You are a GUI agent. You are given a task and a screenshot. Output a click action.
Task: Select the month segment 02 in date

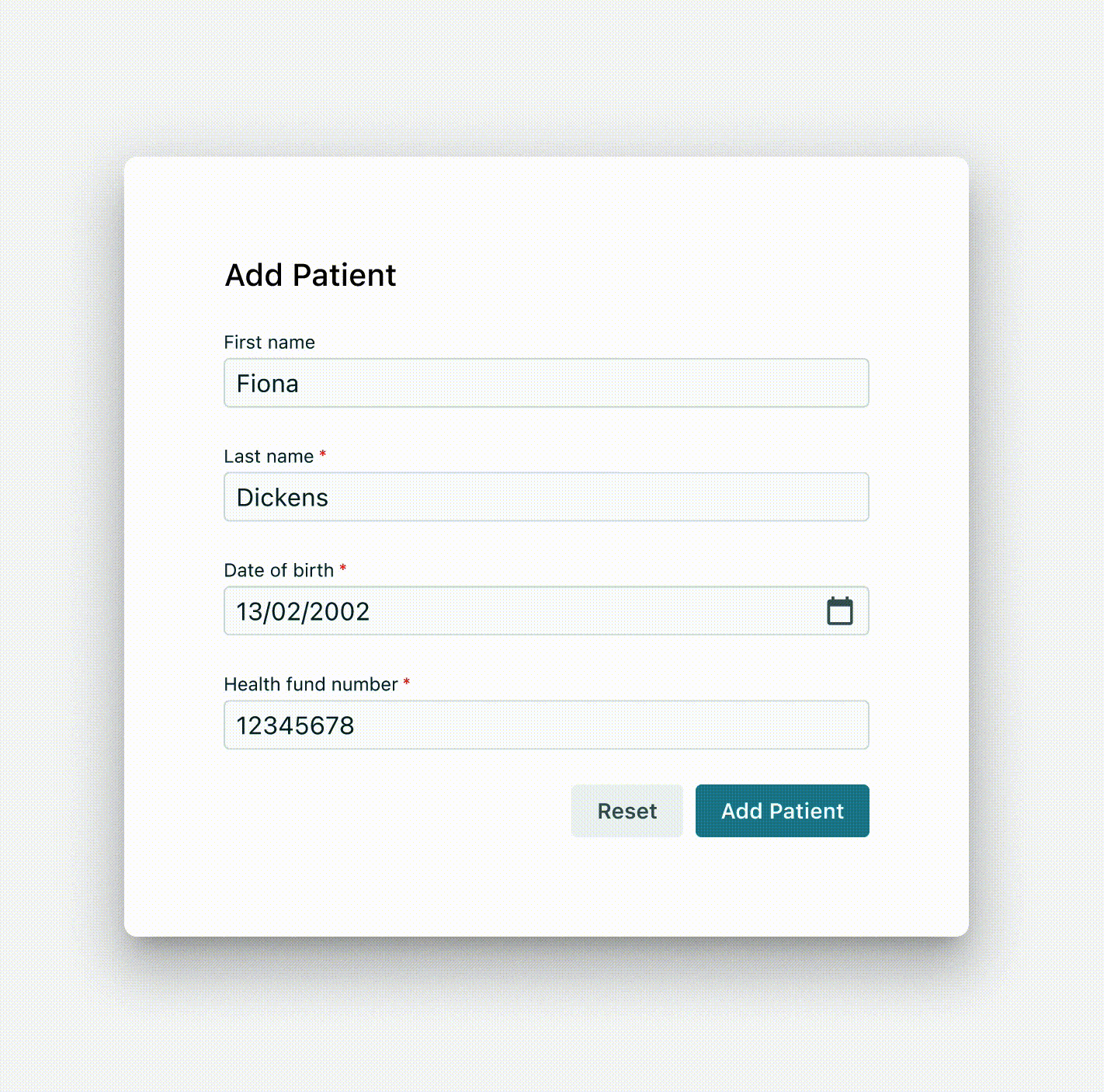pyautogui.click(x=286, y=612)
